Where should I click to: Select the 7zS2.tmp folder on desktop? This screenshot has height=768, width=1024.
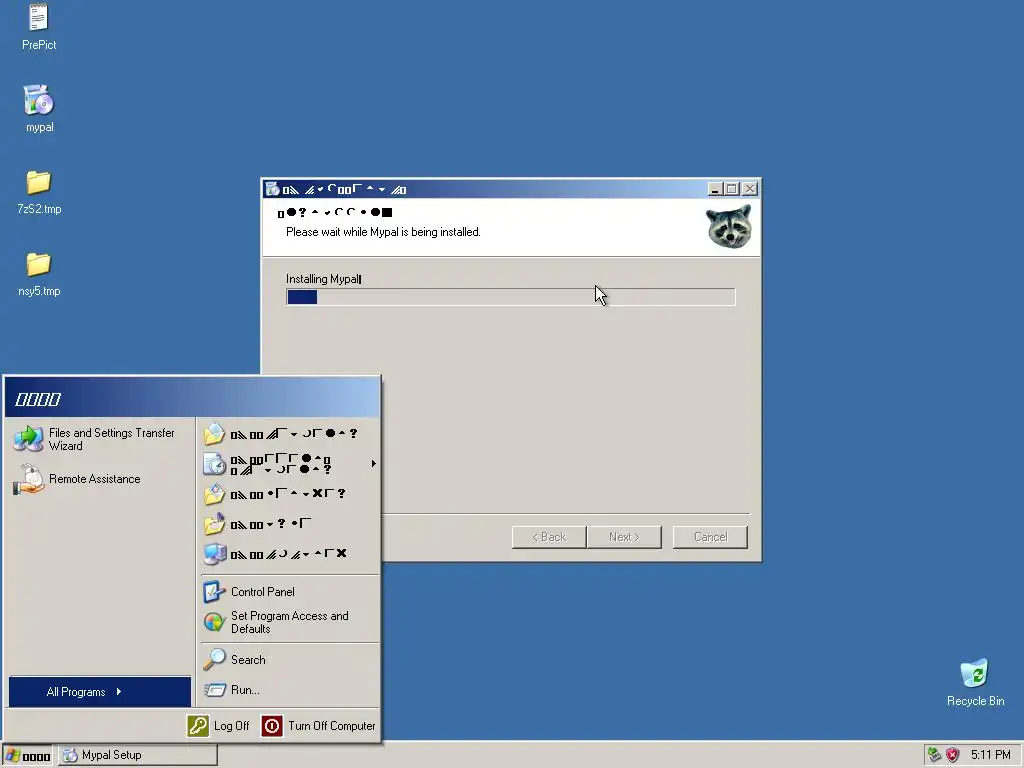pyautogui.click(x=39, y=192)
